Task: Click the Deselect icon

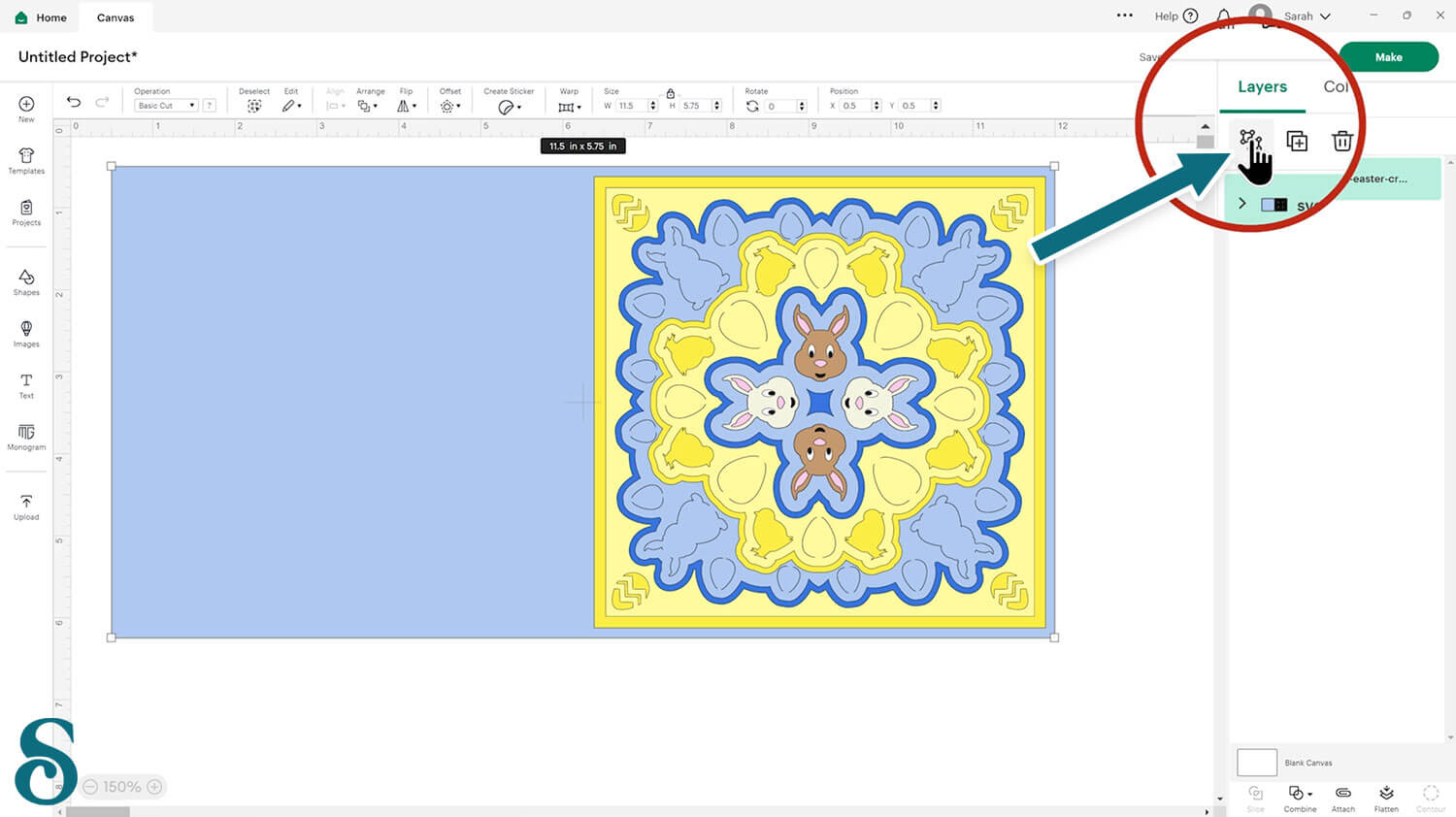Action: pos(254,106)
